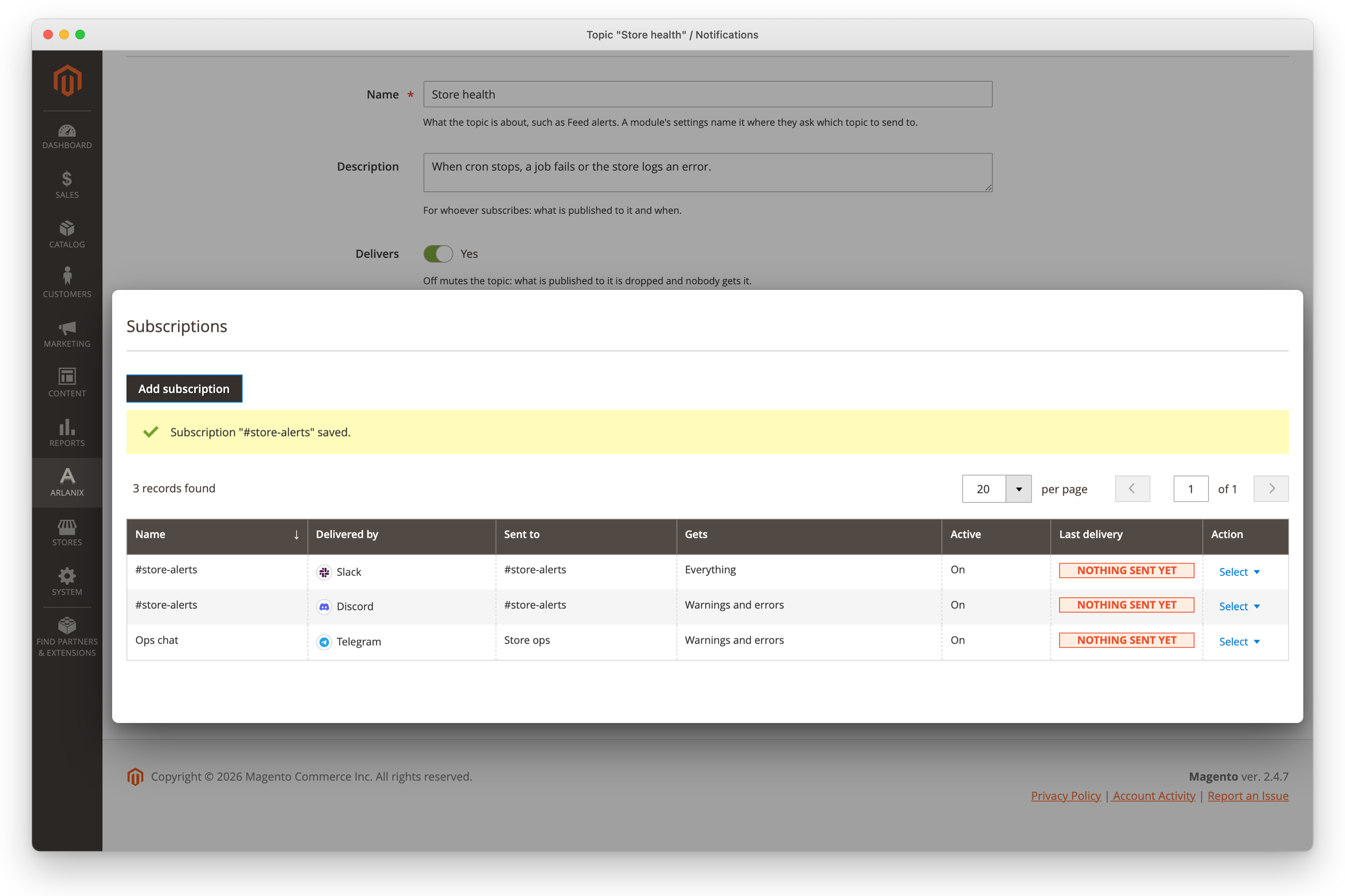
Task: Open Select action for the Discord row
Action: pos(1239,606)
